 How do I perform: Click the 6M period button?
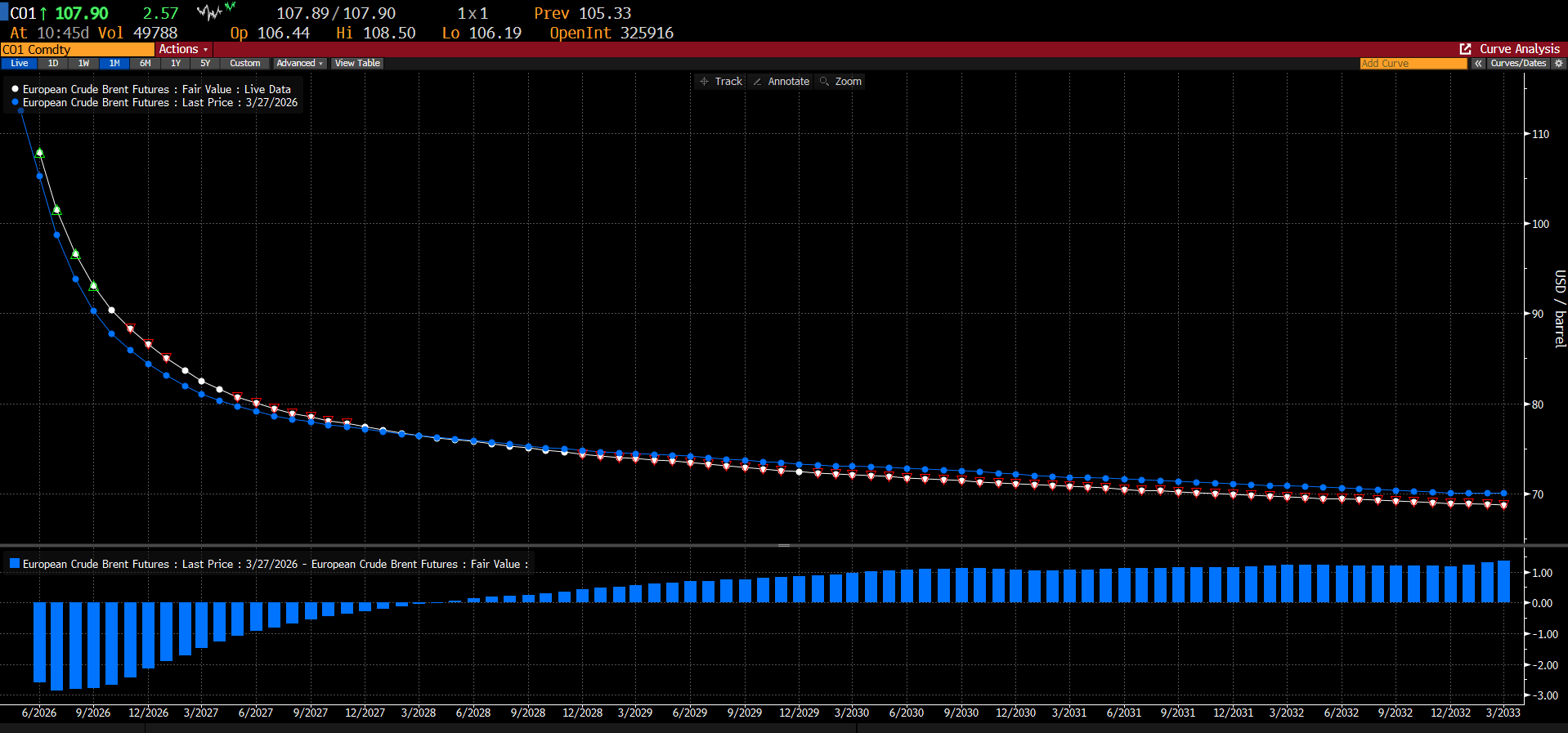pyautogui.click(x=145, y=63)
